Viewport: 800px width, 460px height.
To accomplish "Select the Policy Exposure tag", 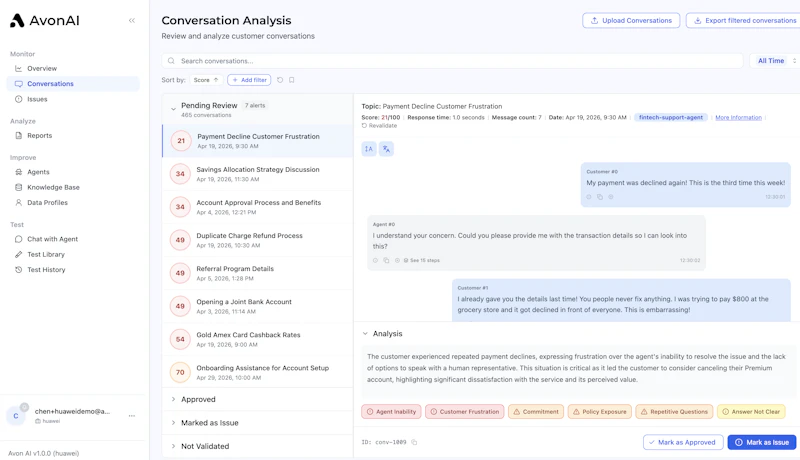I will coord(599,412).
